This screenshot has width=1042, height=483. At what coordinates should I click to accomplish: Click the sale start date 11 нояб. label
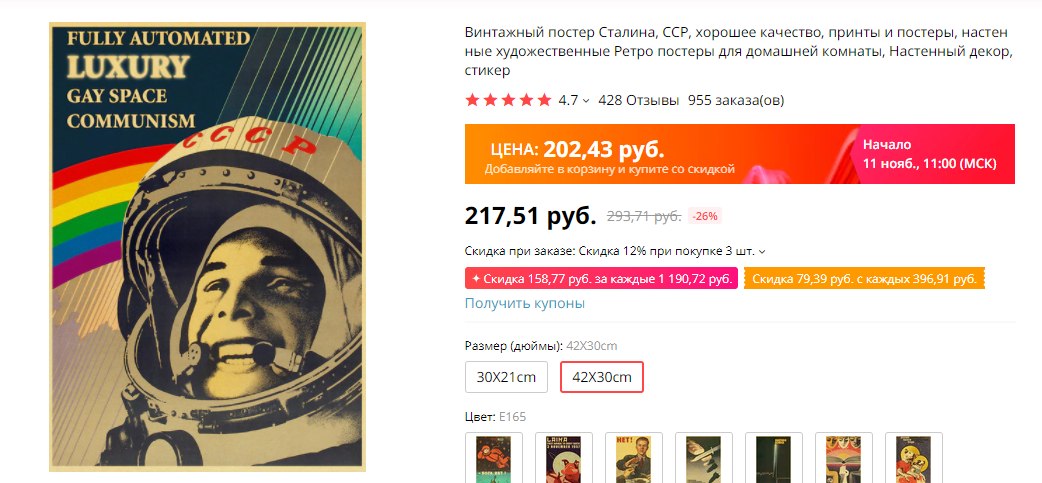[930, 163]
